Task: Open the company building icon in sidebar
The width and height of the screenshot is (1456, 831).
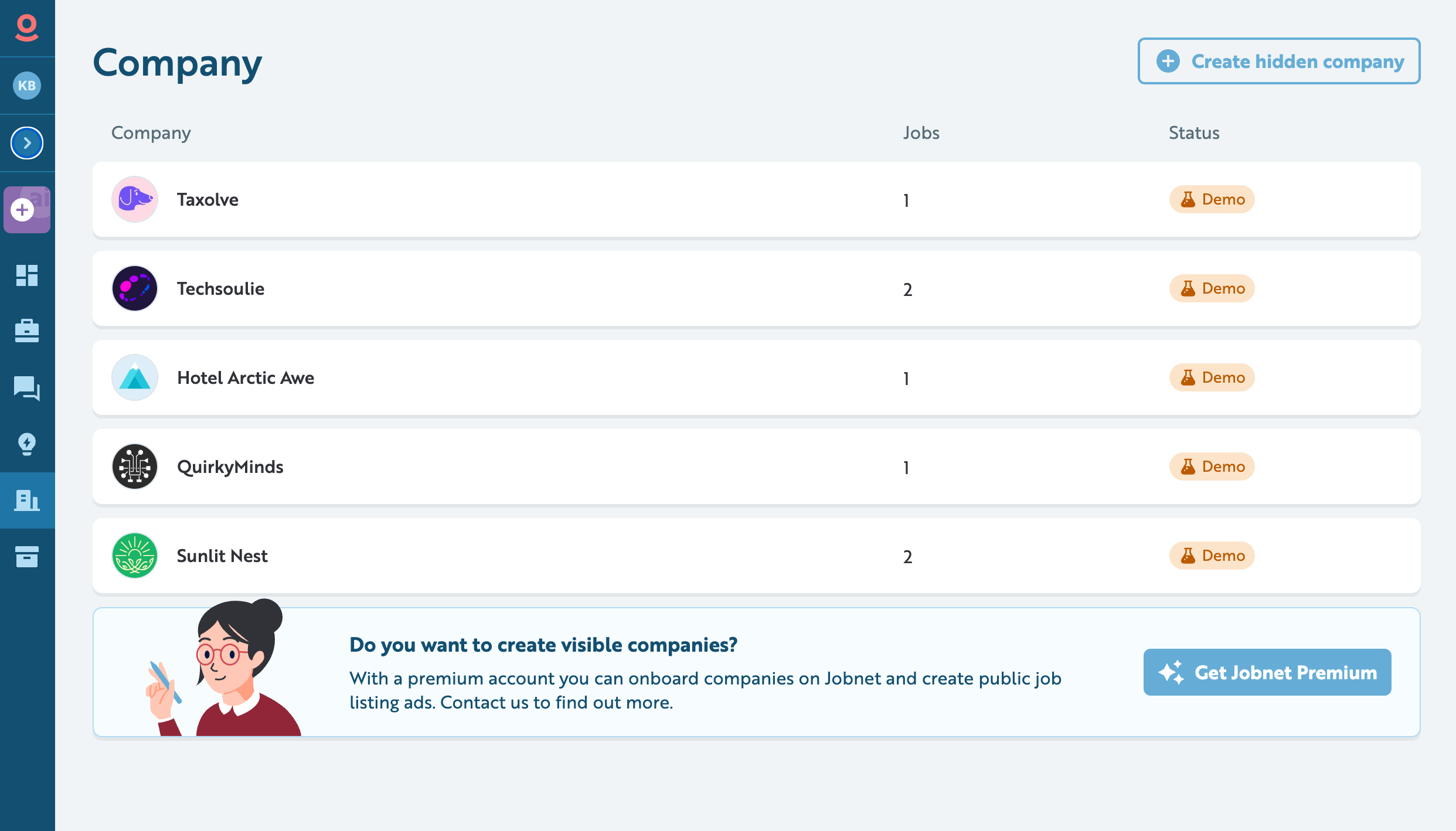Action: (27, 500)
